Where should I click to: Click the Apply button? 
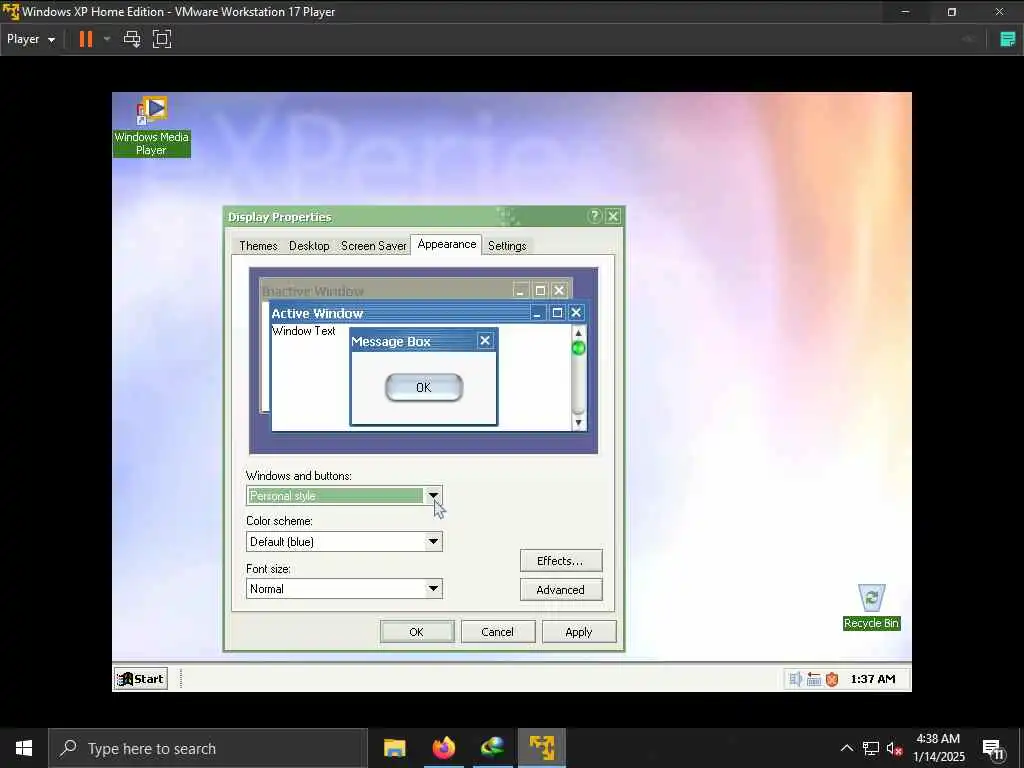pos(579,632)
